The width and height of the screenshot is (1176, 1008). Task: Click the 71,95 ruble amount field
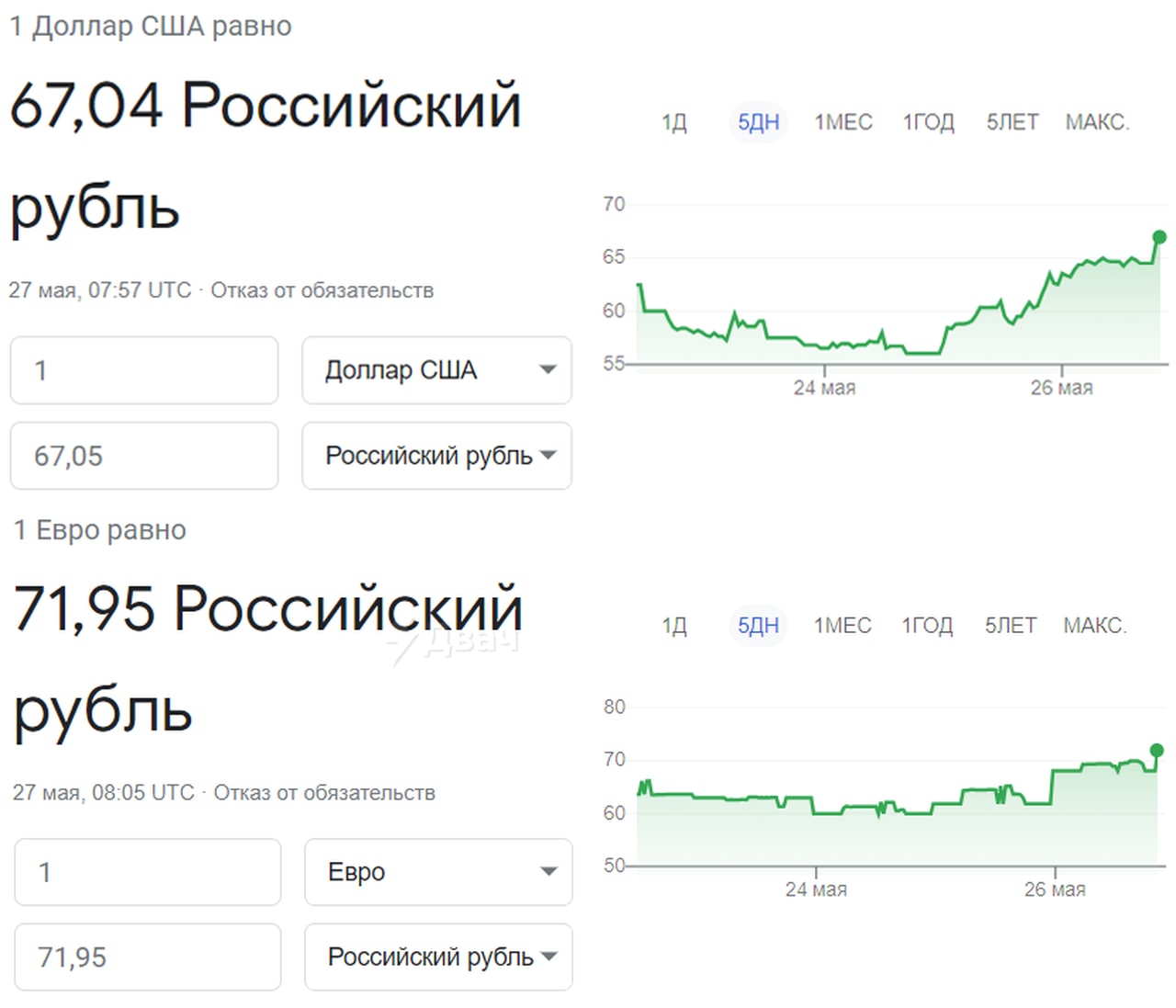point(147,957)
